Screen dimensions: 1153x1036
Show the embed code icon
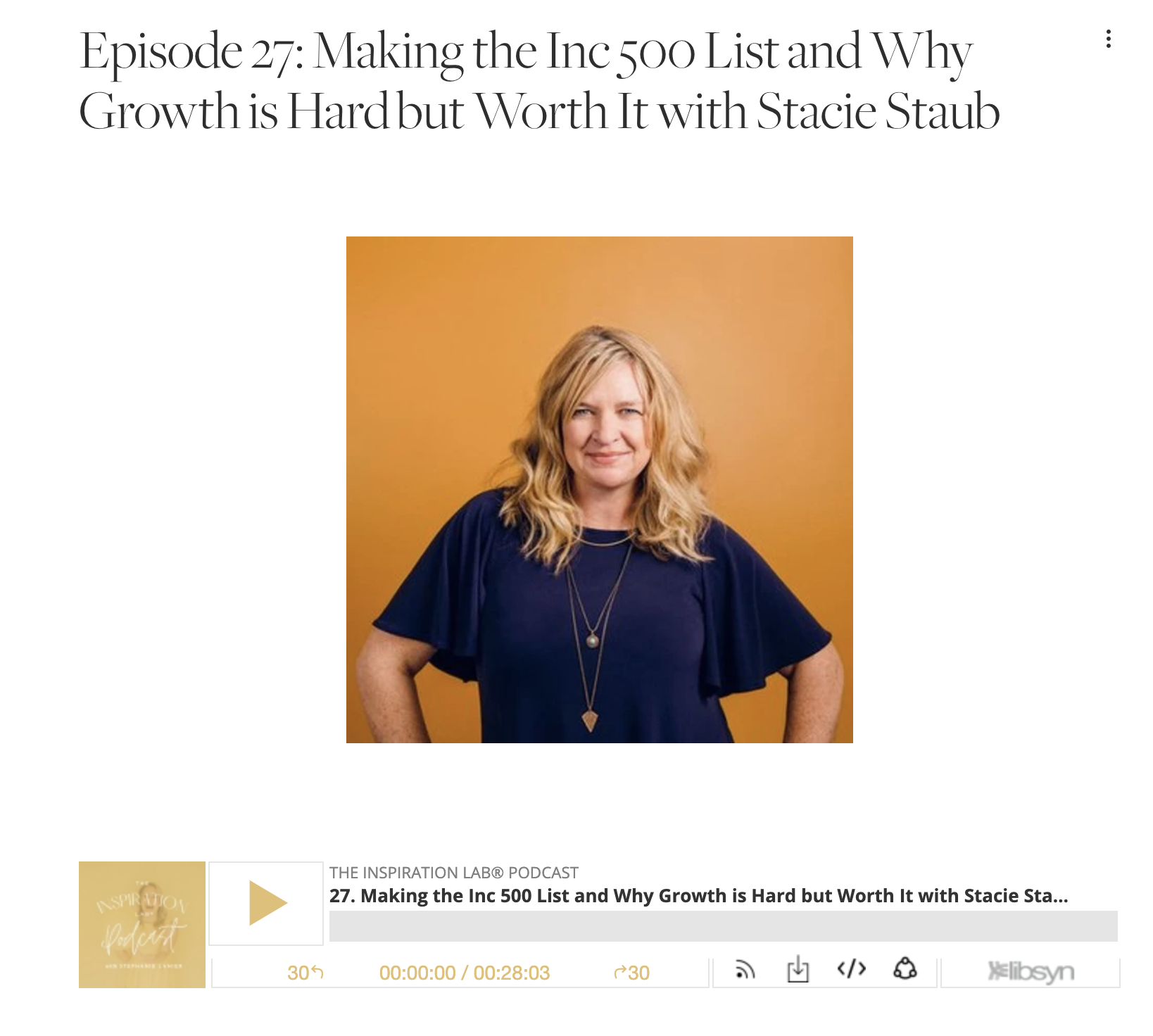click(851, 970)
